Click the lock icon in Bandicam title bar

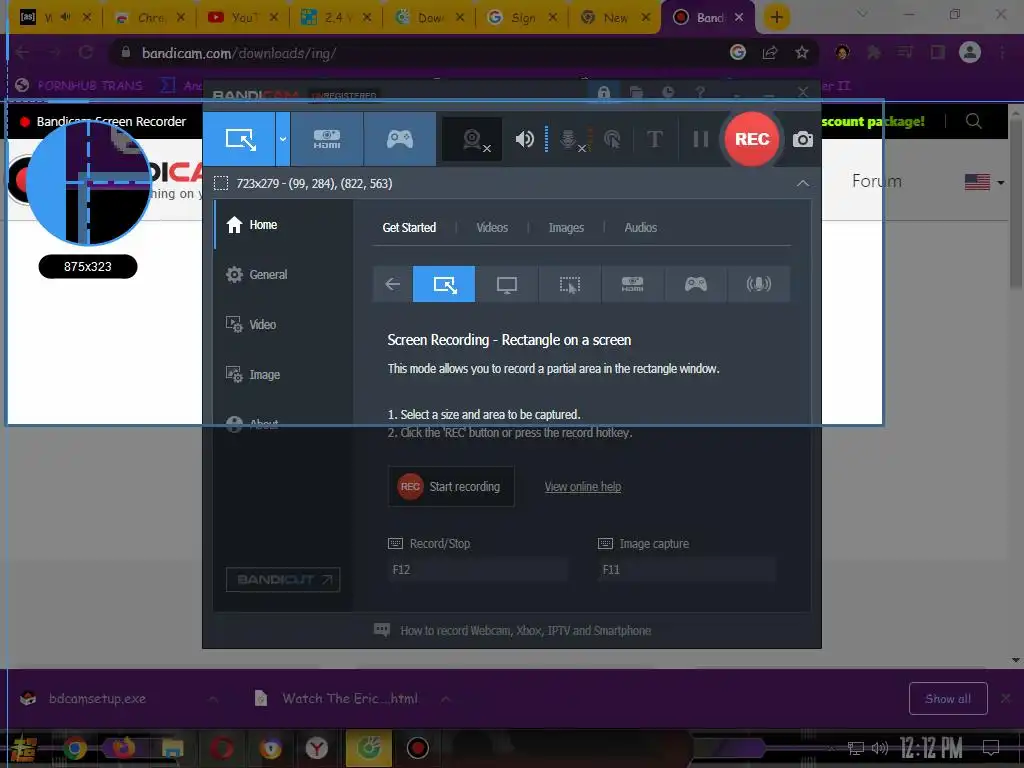603,93
